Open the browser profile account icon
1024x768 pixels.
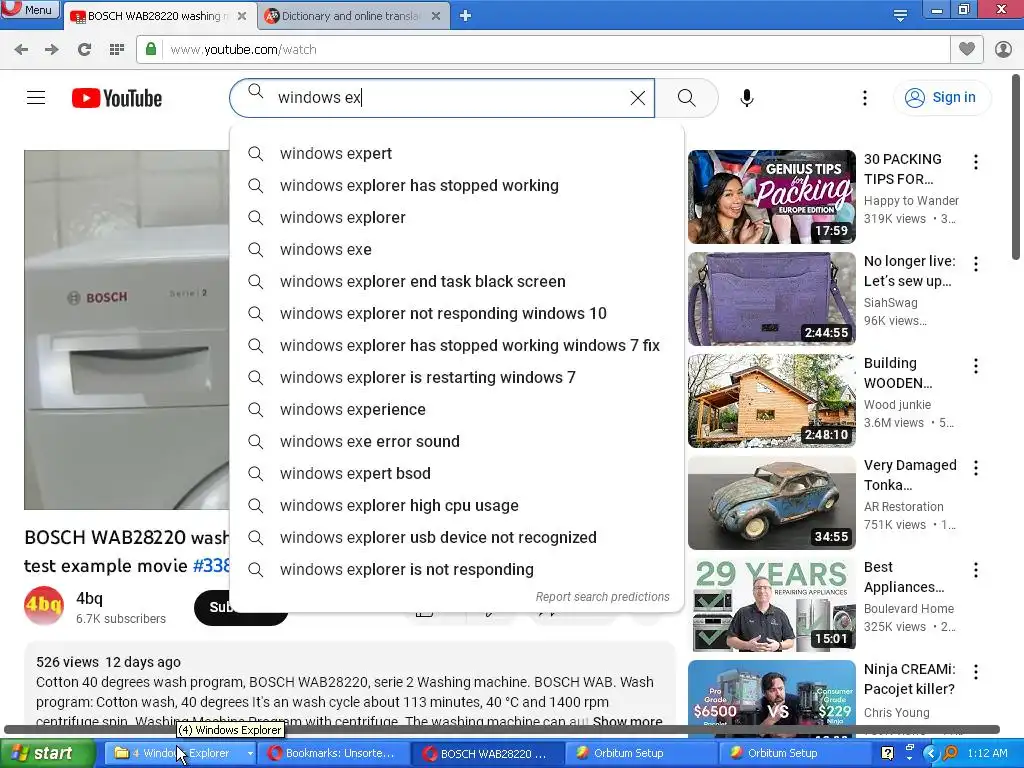(1003, 49)
